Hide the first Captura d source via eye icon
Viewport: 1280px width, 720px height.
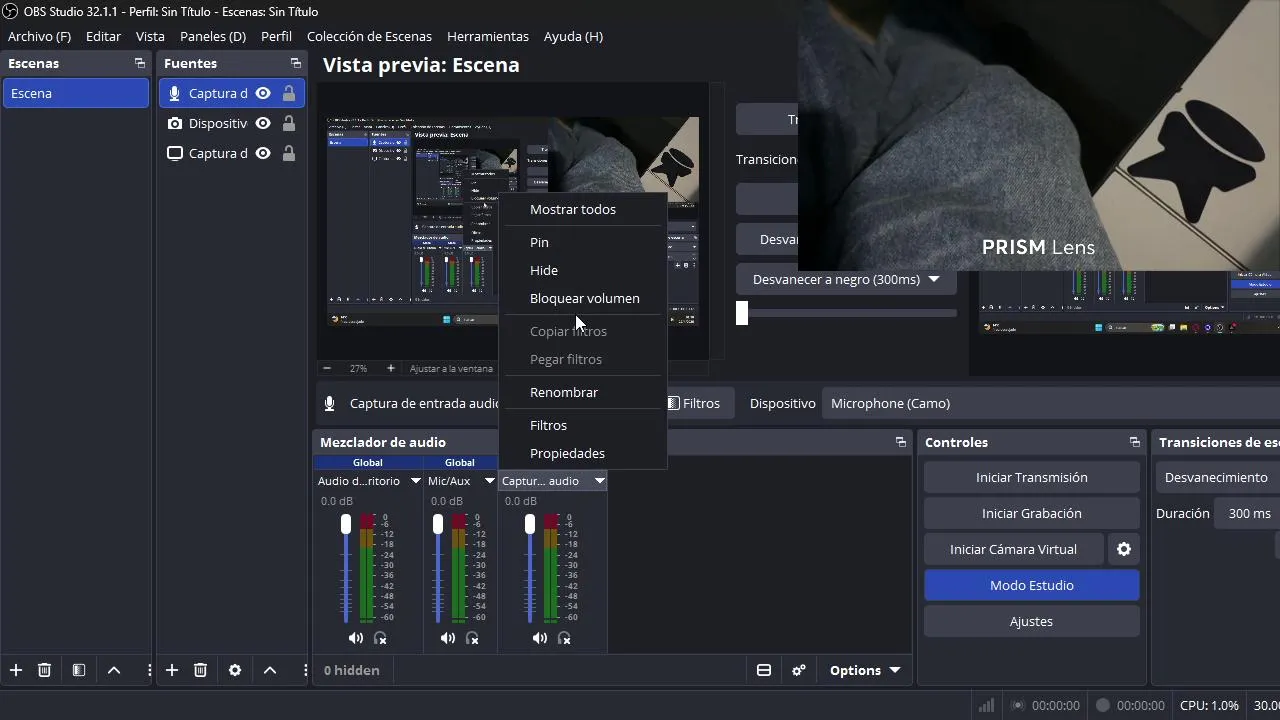pos(263,93)
